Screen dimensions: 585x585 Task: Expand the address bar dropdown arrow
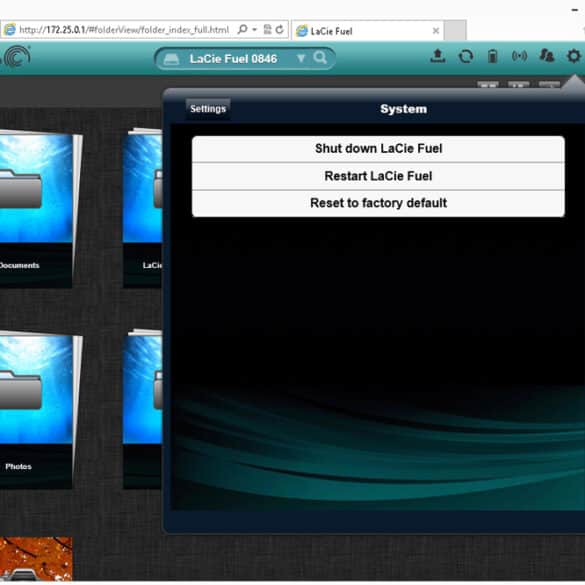255,29
